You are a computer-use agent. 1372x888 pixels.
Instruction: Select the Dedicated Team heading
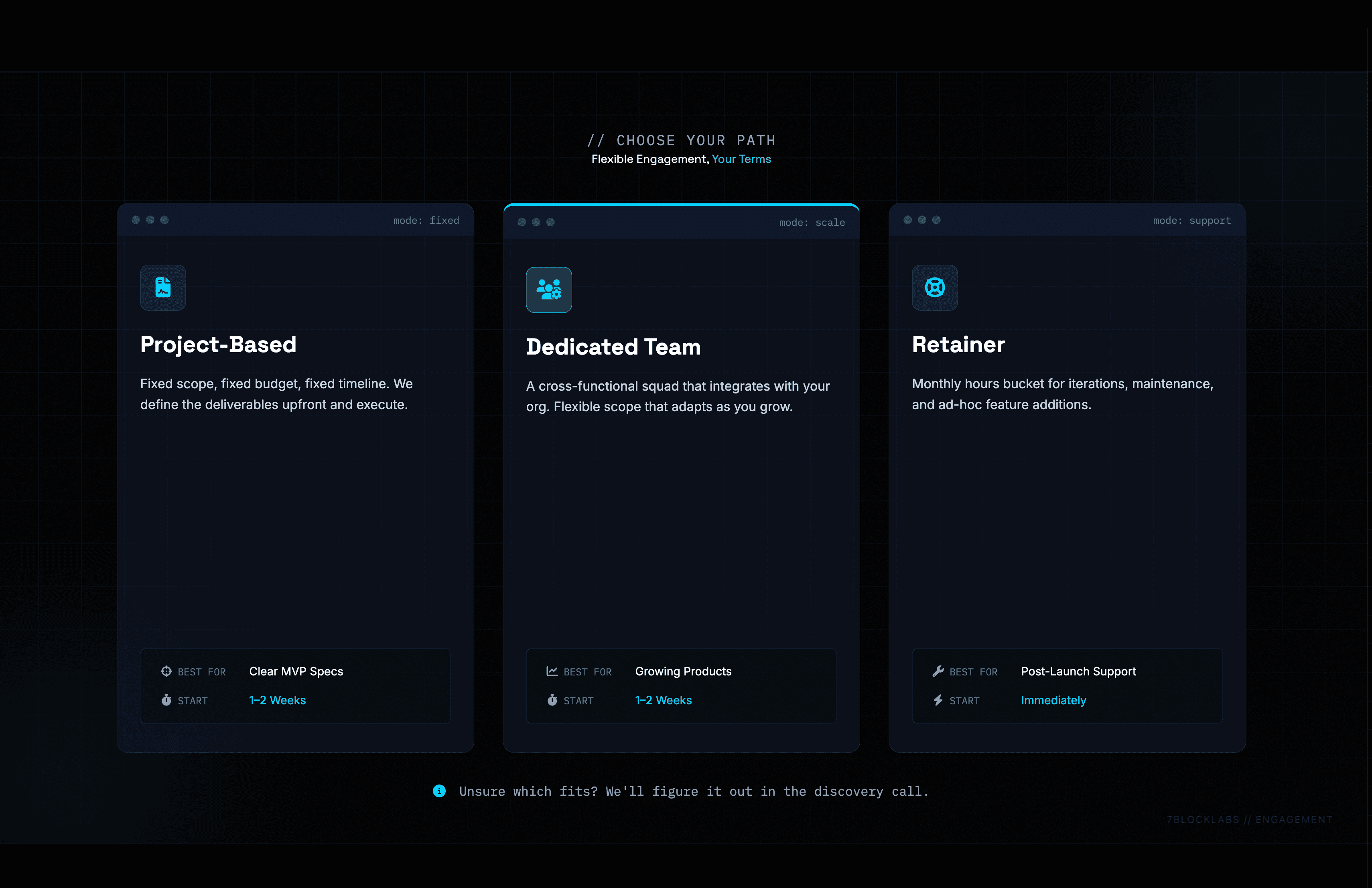(613, 347)
